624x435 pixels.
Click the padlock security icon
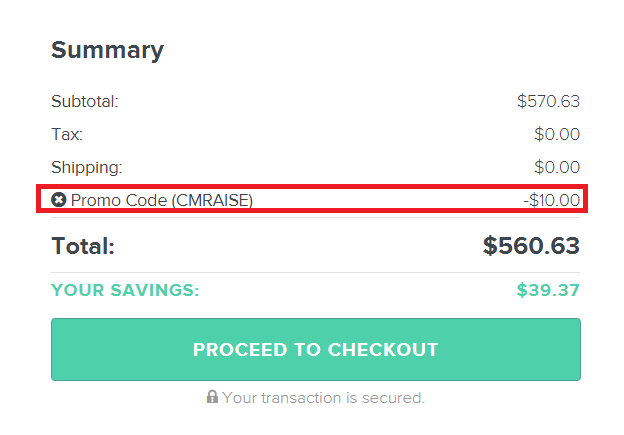click(x=212, y=396)
